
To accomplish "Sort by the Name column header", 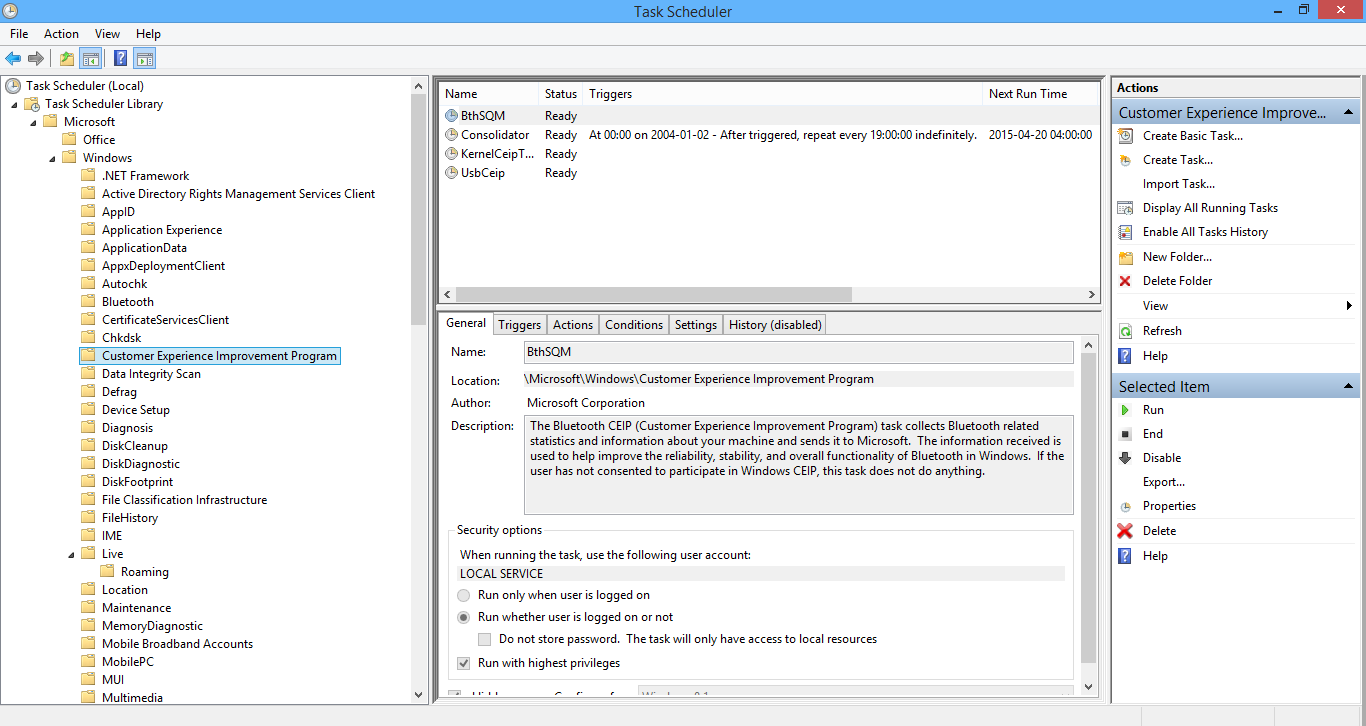I will click(x=490, y=94).
